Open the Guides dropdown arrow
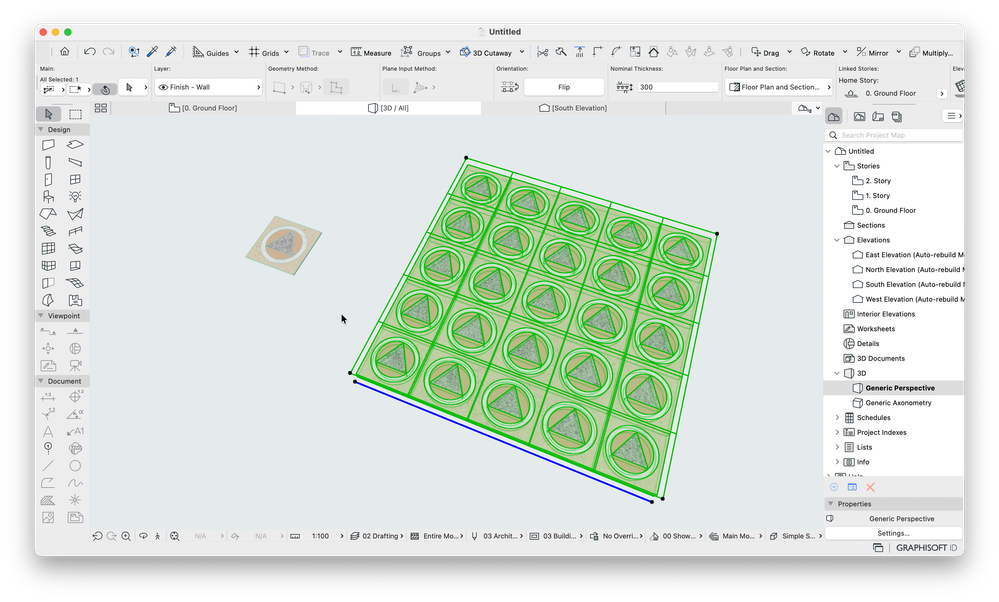Screen dimensions: 999x602 coord(236,52)
